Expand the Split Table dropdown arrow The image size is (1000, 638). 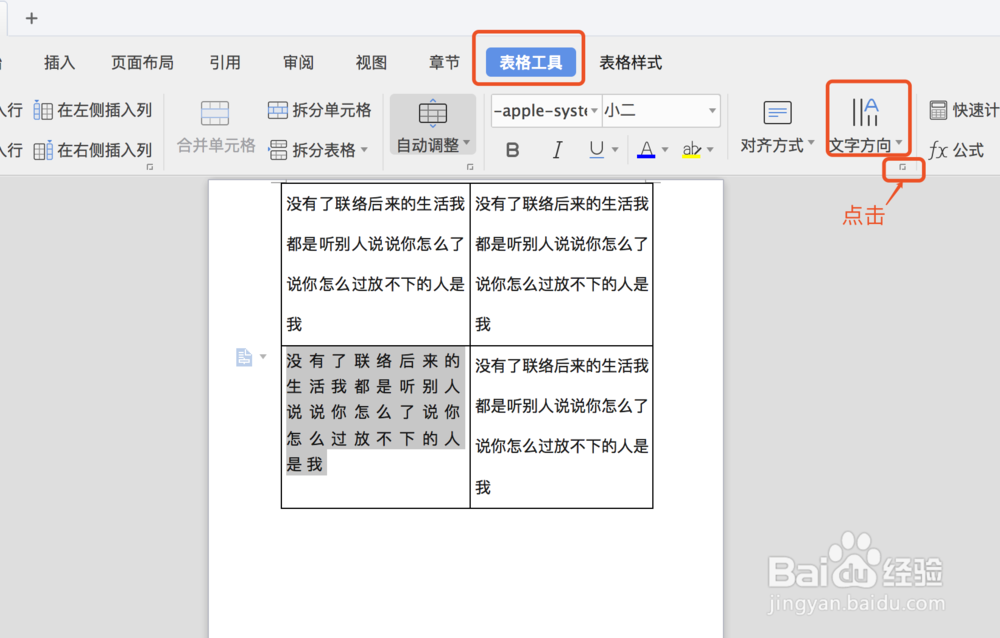pyautogui.click(x=356, y=150)
